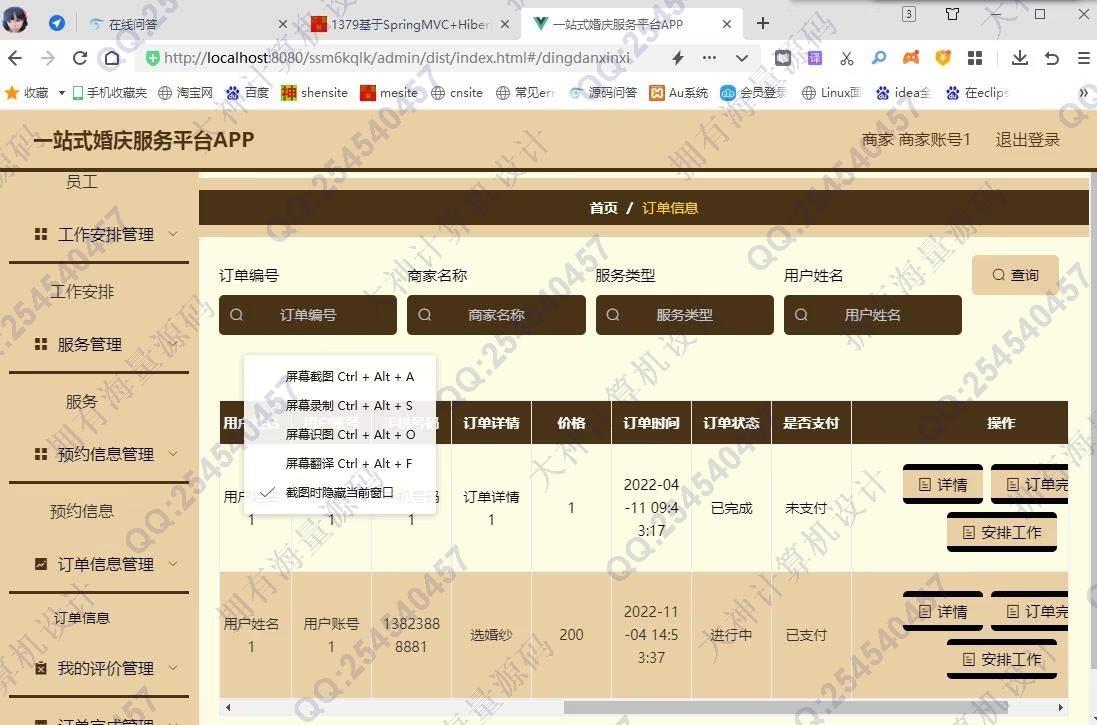Image resolution: width=1097 pixels, height=725 pixels.
Task: Click the 查询 search button
Action: pyautogui.click(x=1015, y=275)
